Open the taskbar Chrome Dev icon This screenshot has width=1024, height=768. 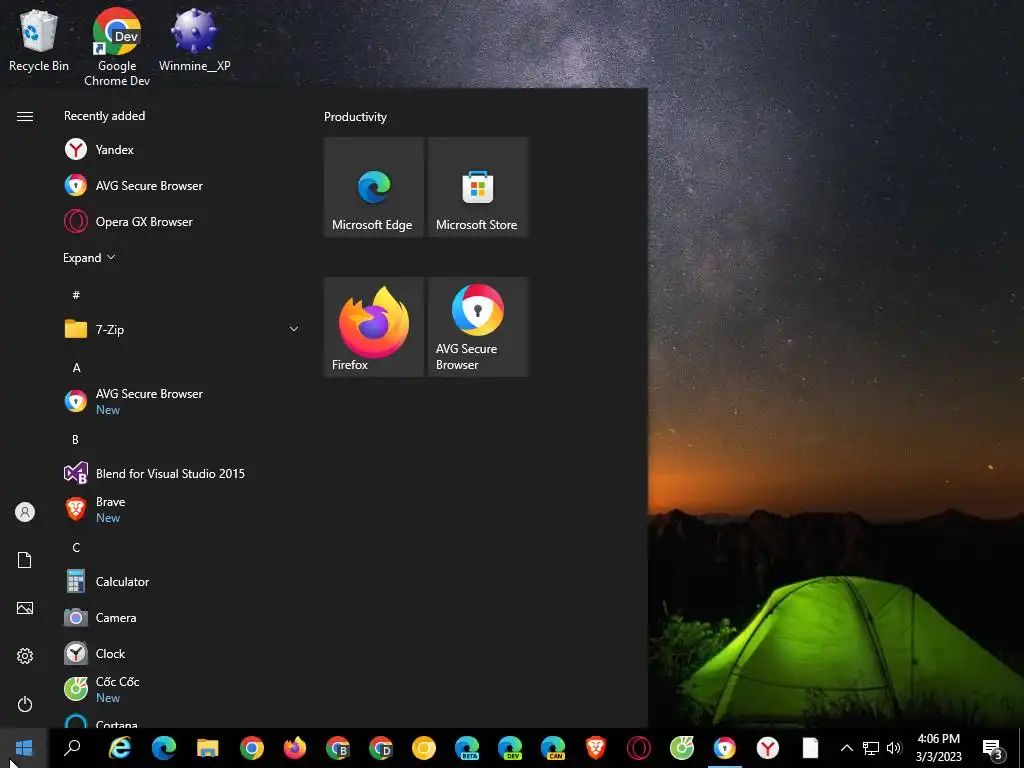pyautogui.click(x=381, y=748)
